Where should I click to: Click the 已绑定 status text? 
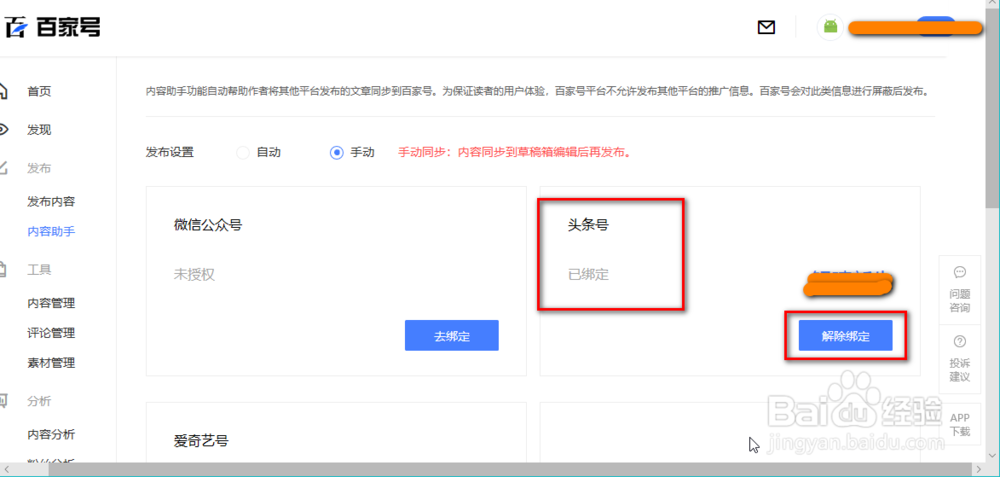[x=588, y=275]
